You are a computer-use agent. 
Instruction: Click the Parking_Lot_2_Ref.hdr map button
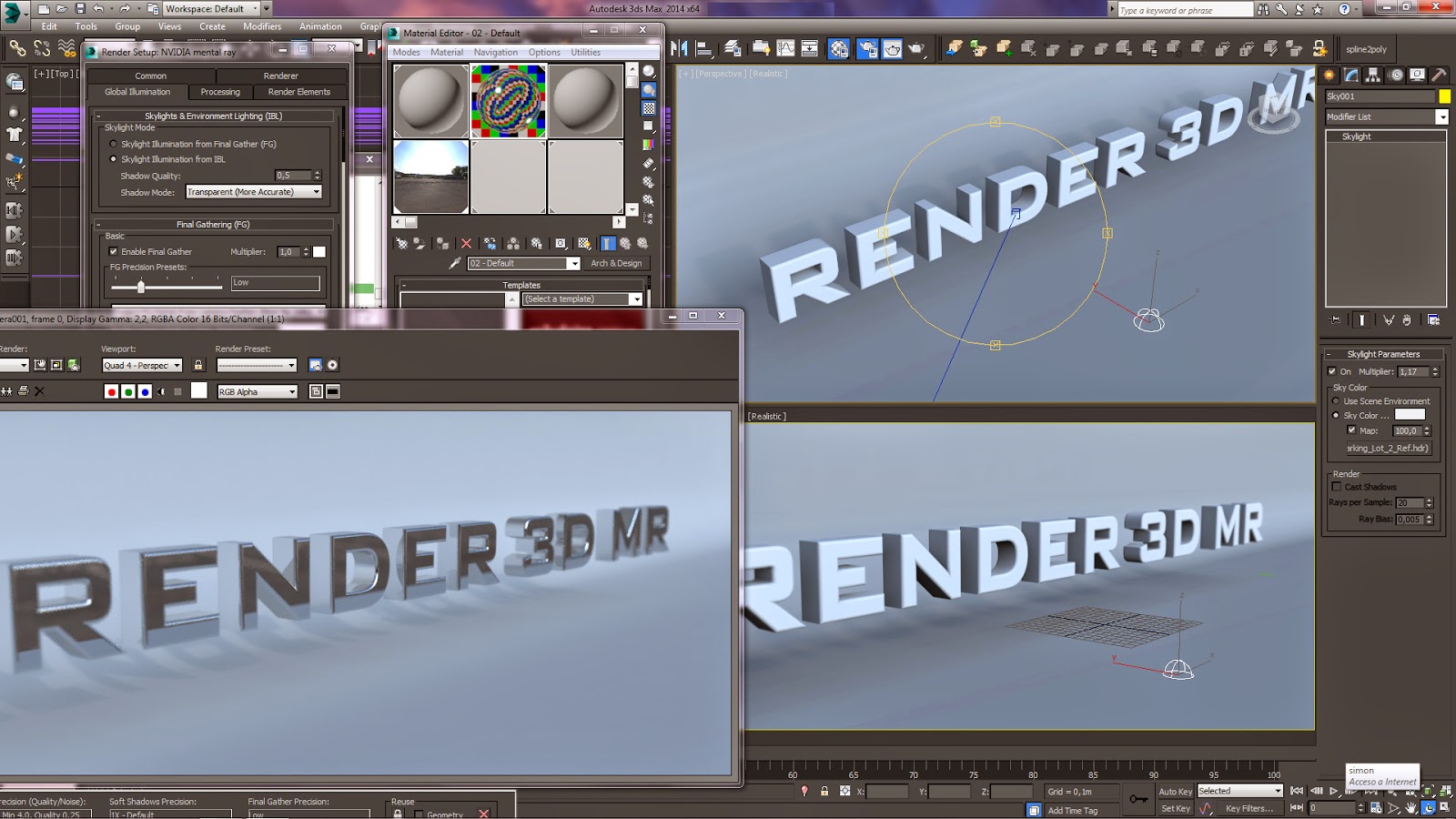coord(1388,448)
